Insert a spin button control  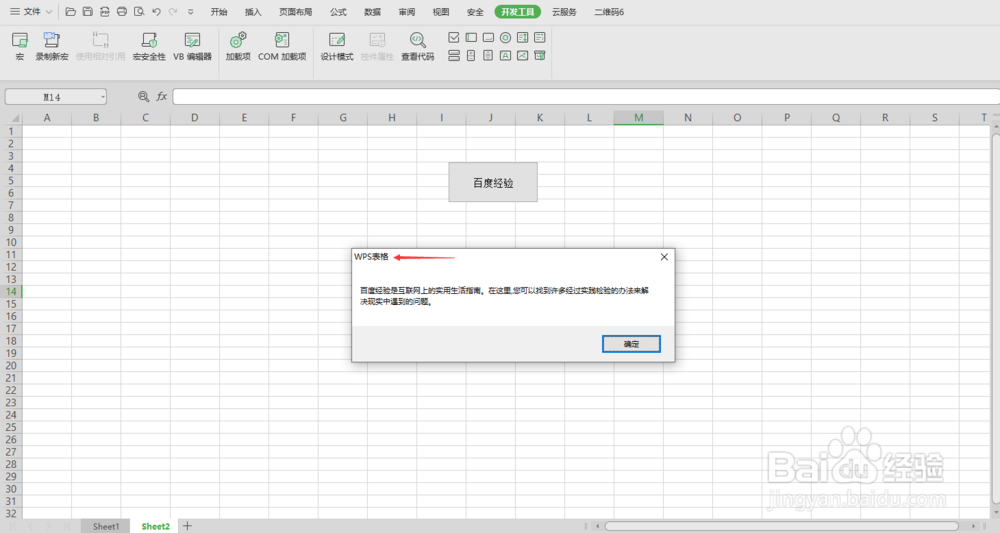coord(471,55)
